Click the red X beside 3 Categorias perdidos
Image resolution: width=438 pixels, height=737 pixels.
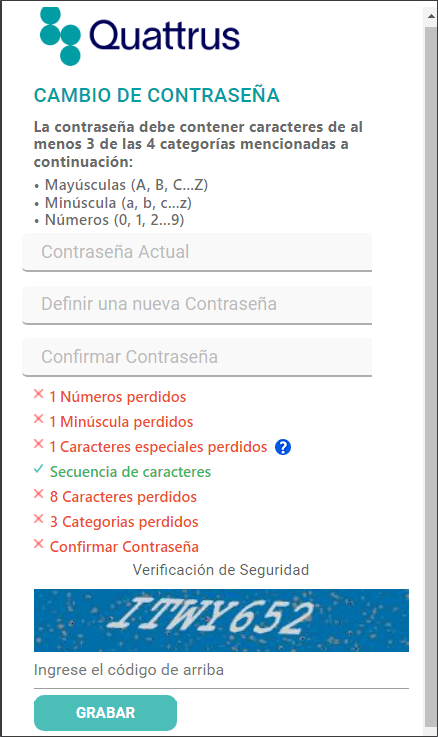coord(39,519)
